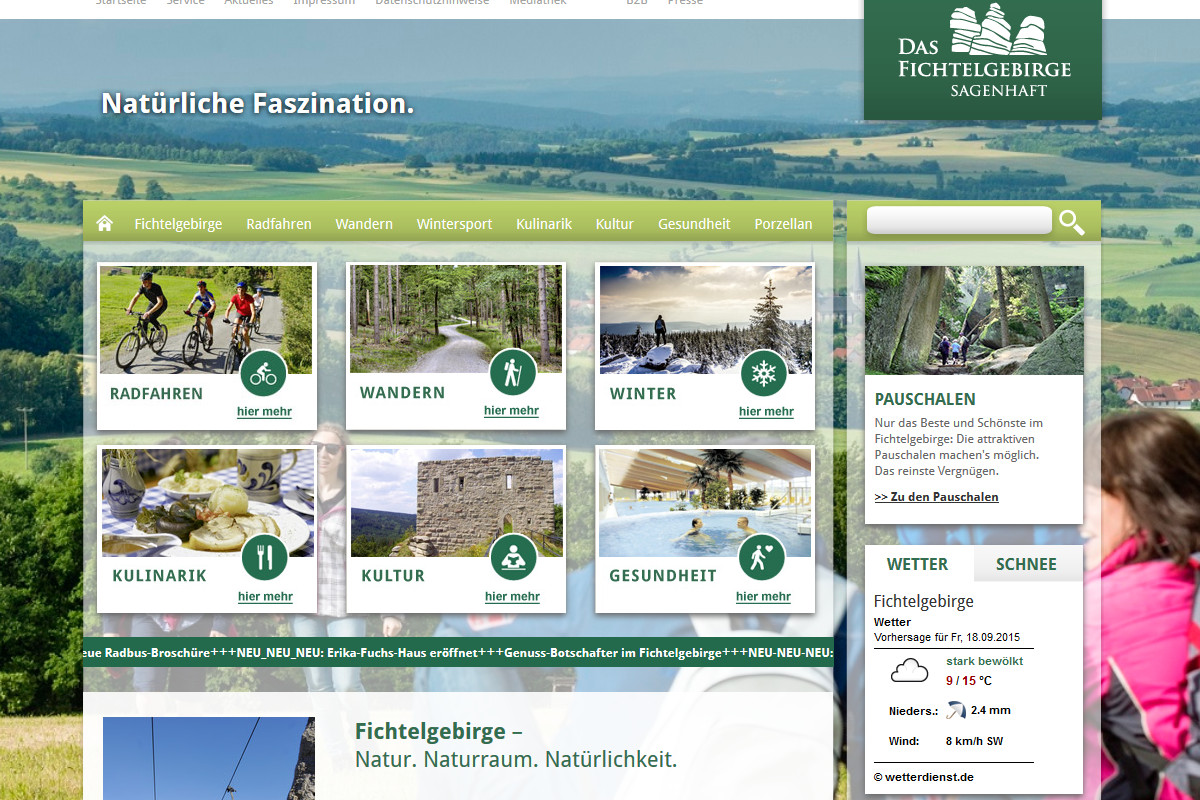Open the 'Zu den Pauschalen' link
Image resolution: width=1200 pixels, height=800 pixels.
click(x=936, y=497)
